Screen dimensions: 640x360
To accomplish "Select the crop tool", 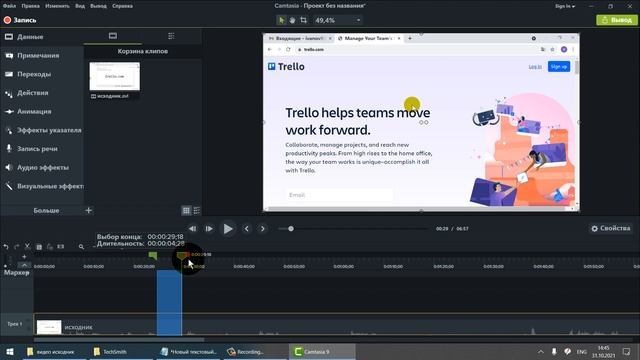I will coord(303,20).
